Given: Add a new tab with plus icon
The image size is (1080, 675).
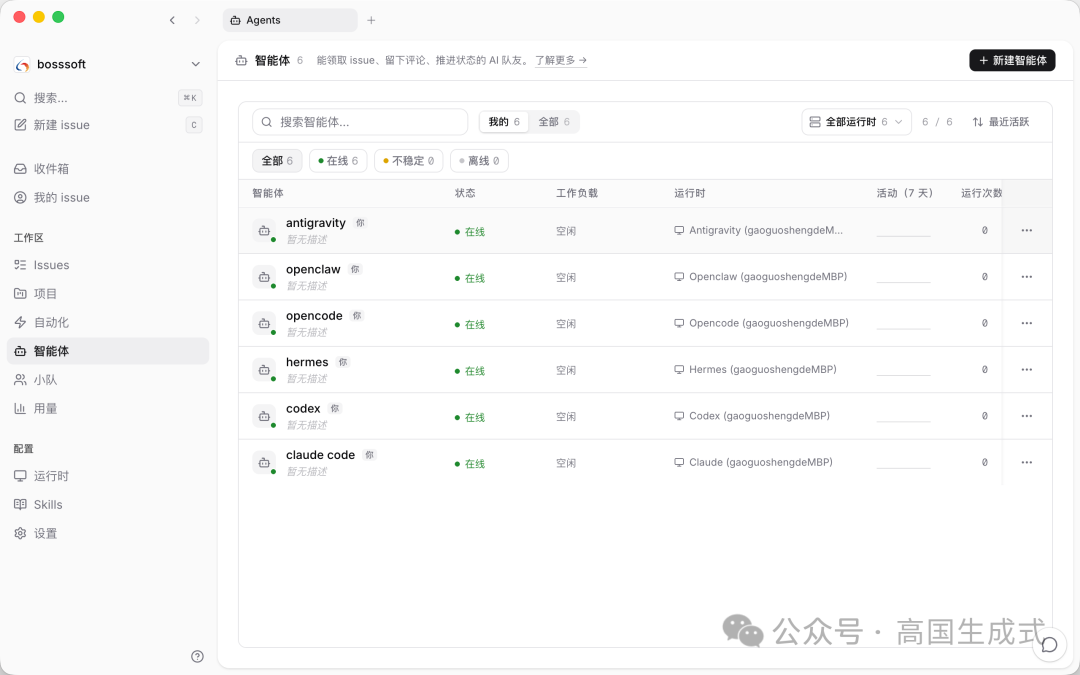Looking at the screenshot, I should tap(371, 21).
